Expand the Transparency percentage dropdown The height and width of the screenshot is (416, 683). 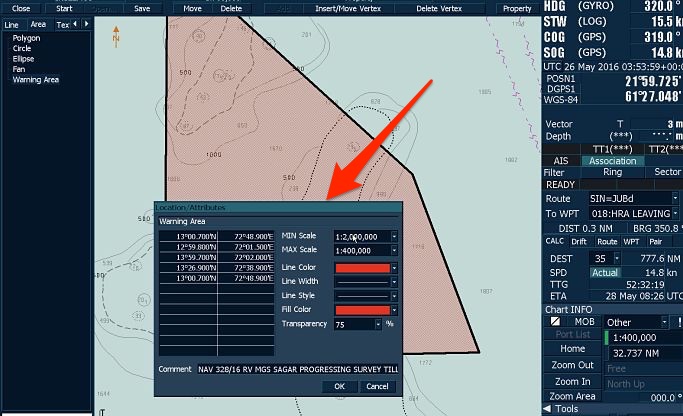(x=378, y=324)
